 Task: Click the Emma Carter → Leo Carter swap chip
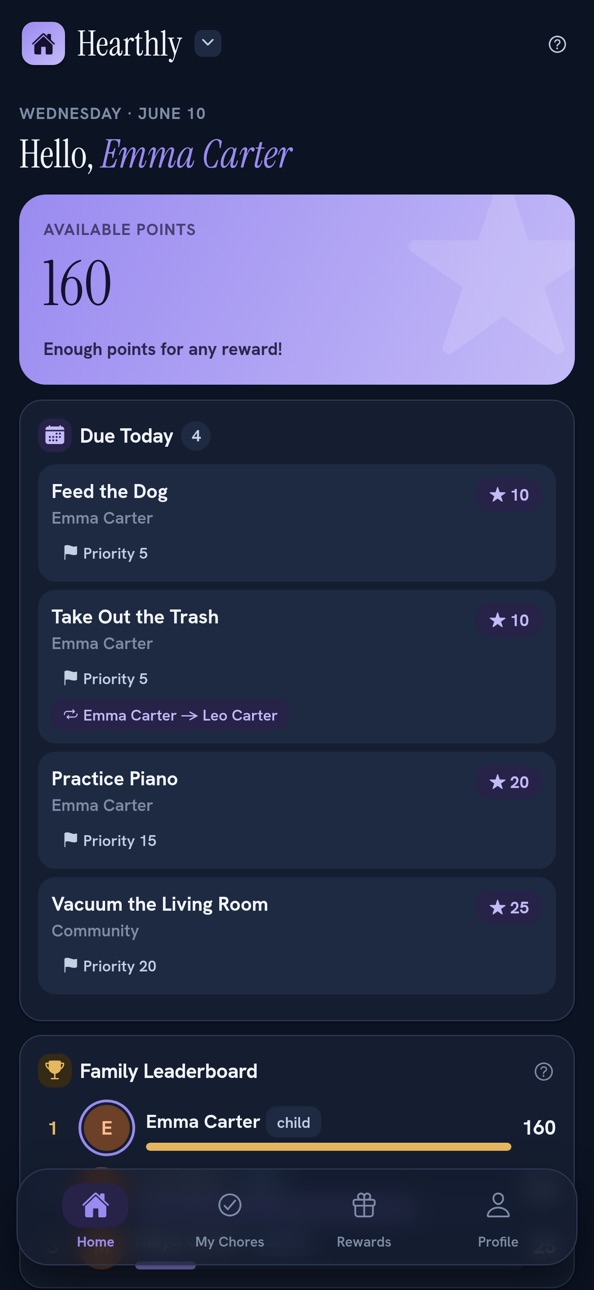[x=170, y=715]
